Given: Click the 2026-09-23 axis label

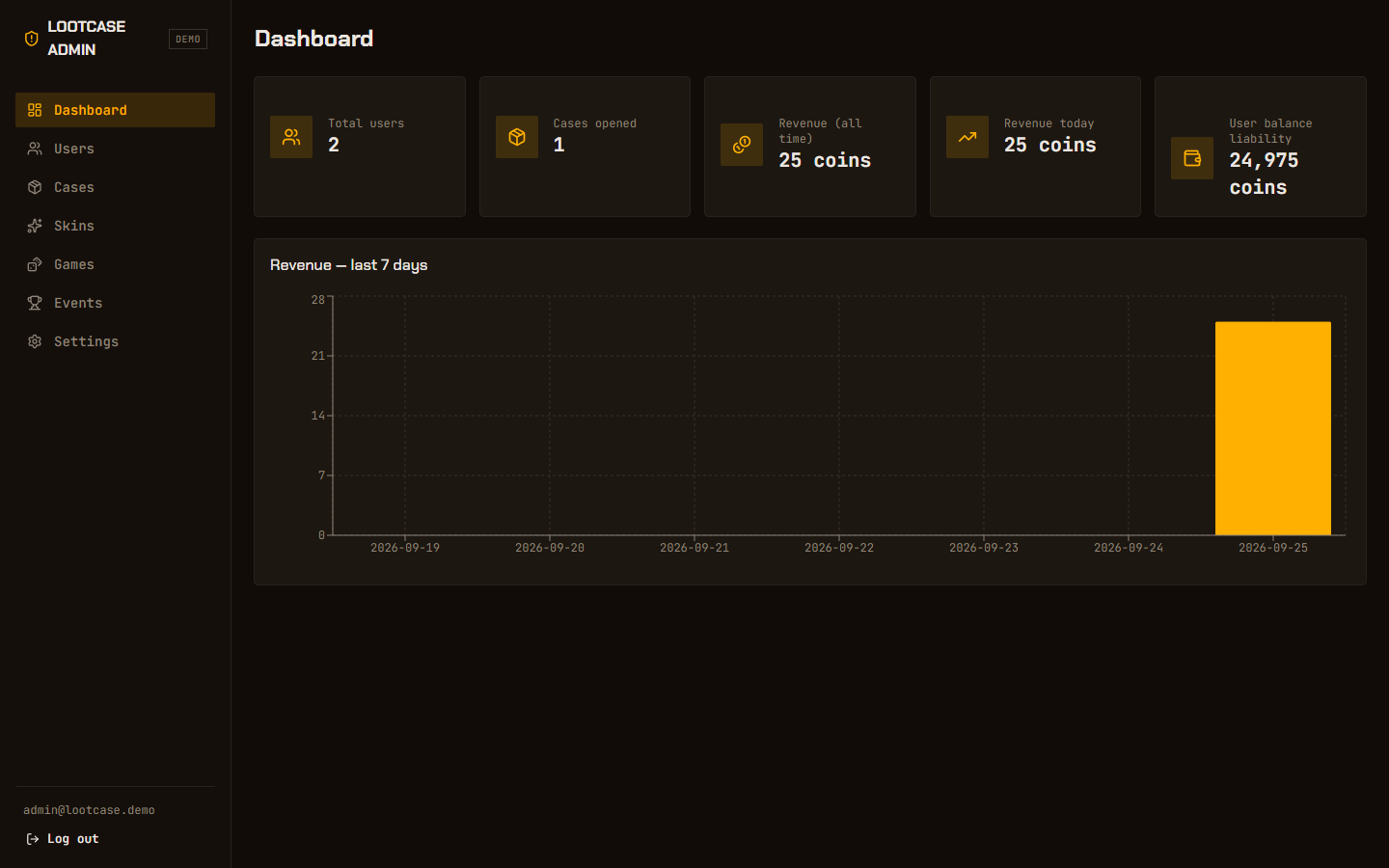Looking at the screenshot, I should point(984,548).
